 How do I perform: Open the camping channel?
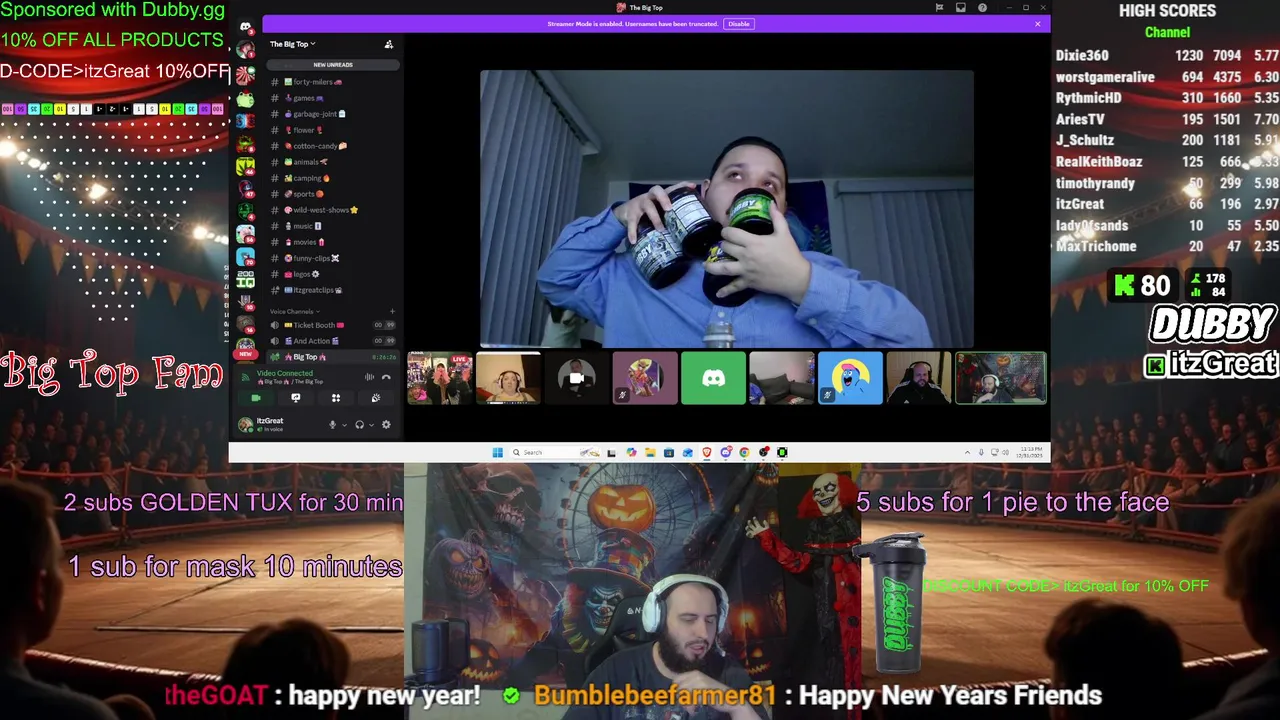pos(334,178)
